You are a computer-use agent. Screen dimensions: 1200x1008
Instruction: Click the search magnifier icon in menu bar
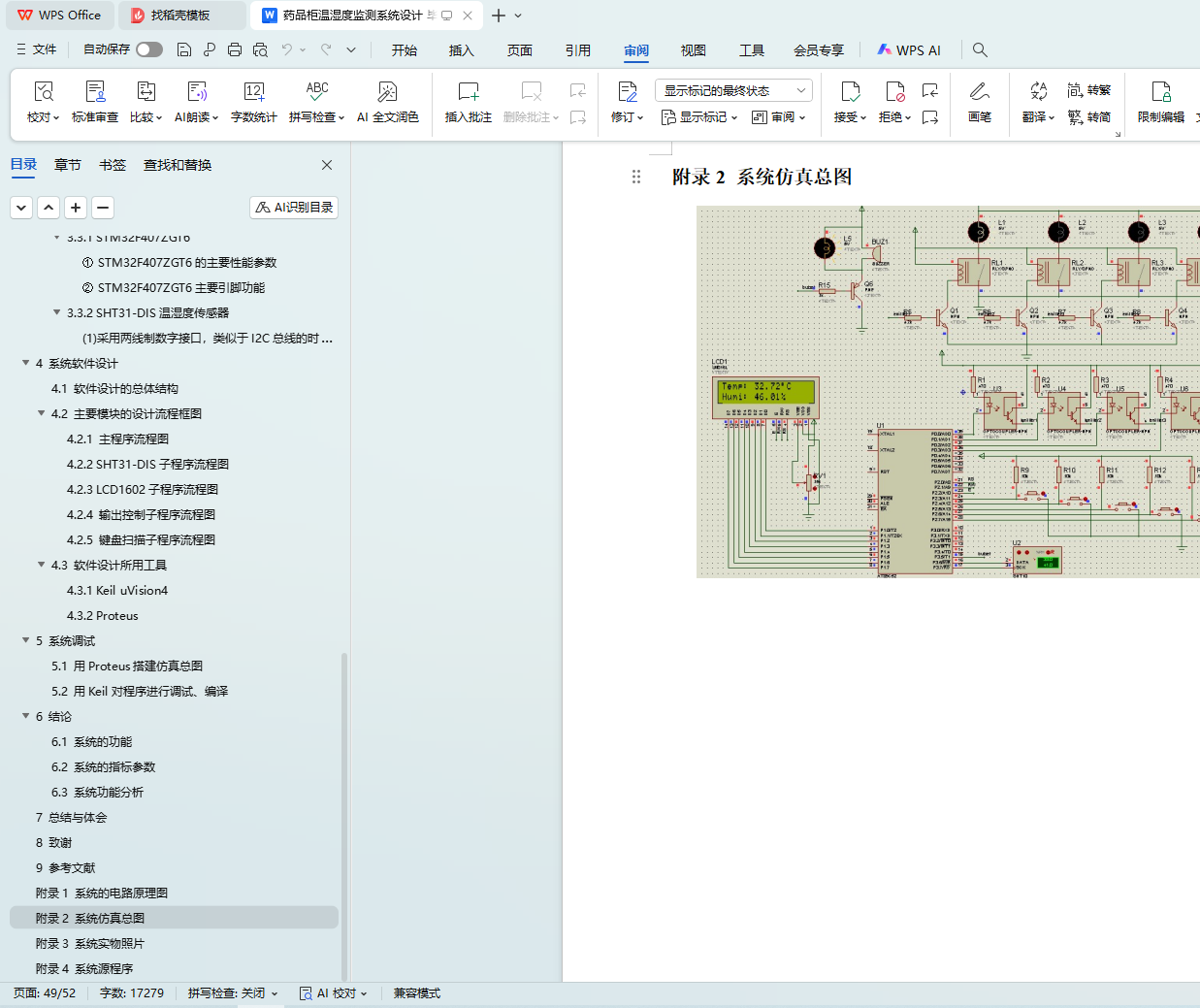(x=980, y=49)
